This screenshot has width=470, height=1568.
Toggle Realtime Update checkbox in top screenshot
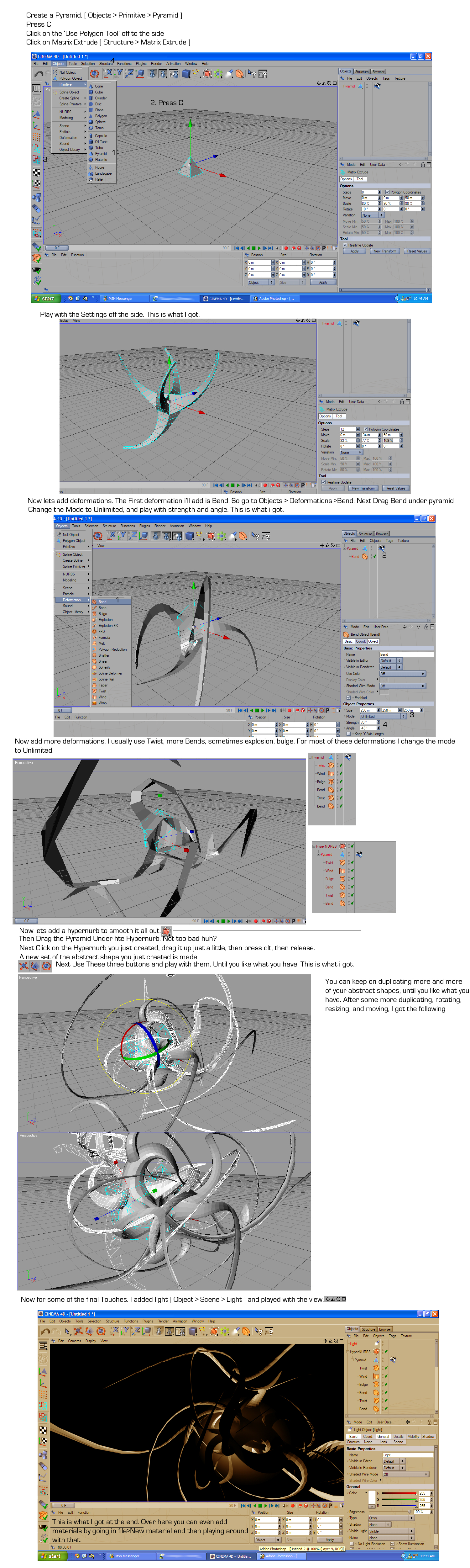[345, 245]
